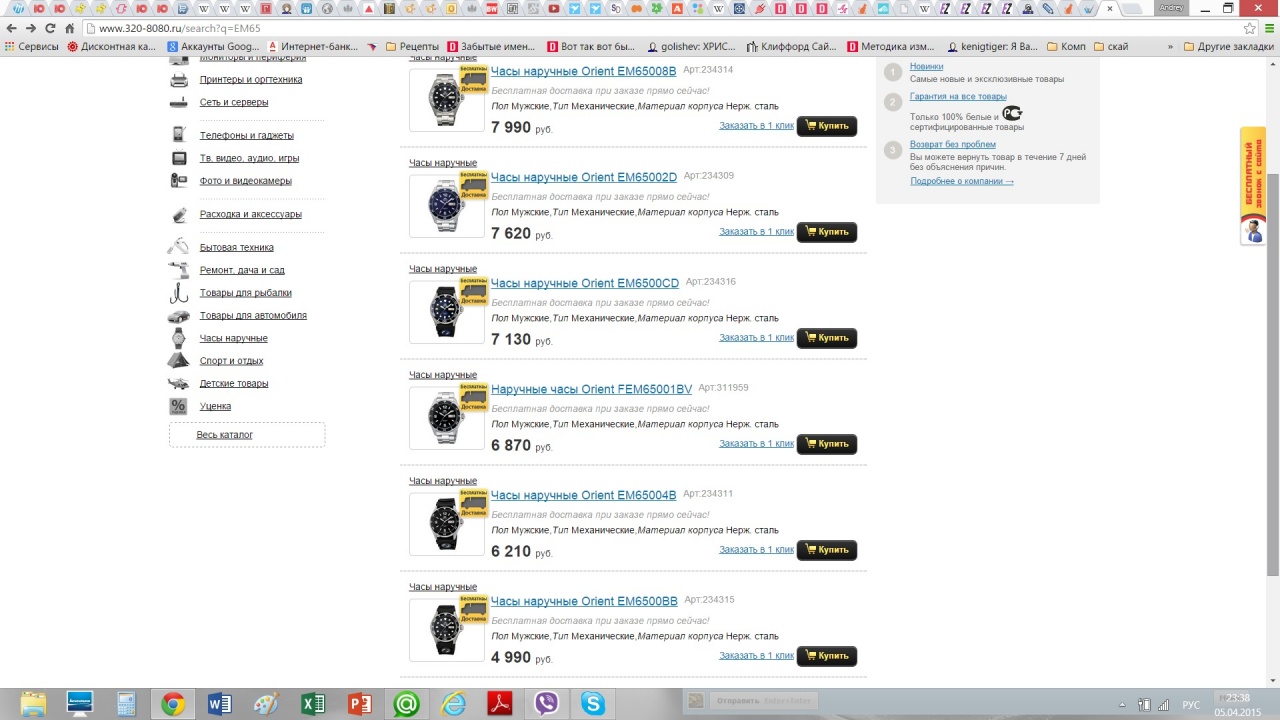Screen dimensions: 1280x720
Task: Open Google Chrome from the taskbar
Action: [x=173, y=704]
